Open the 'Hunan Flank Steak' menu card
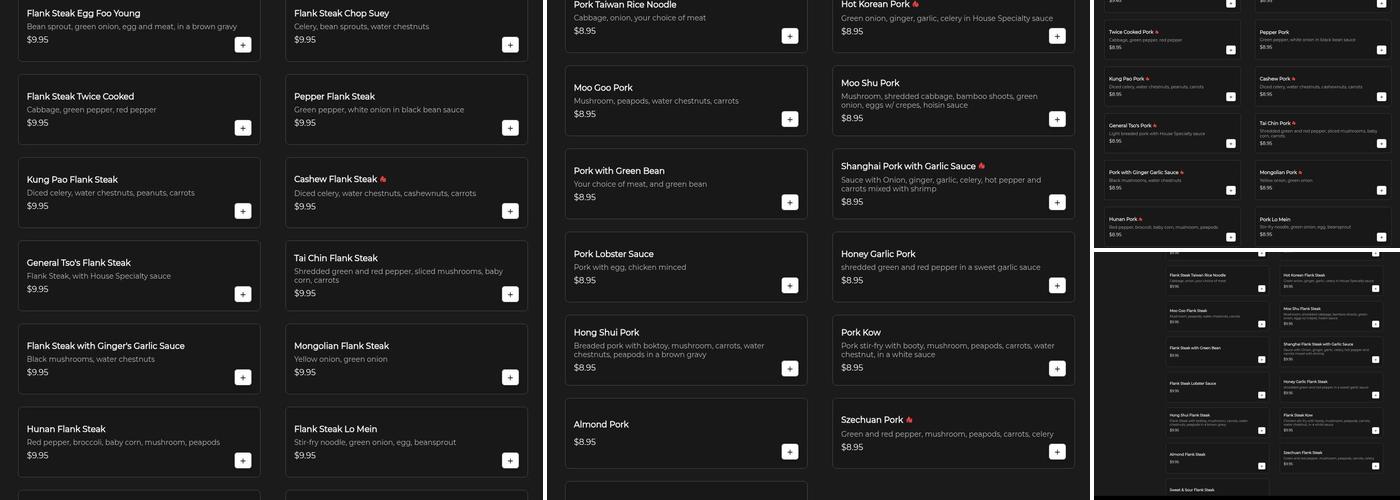Screen dimensions: 1400x500 (139, 442)
